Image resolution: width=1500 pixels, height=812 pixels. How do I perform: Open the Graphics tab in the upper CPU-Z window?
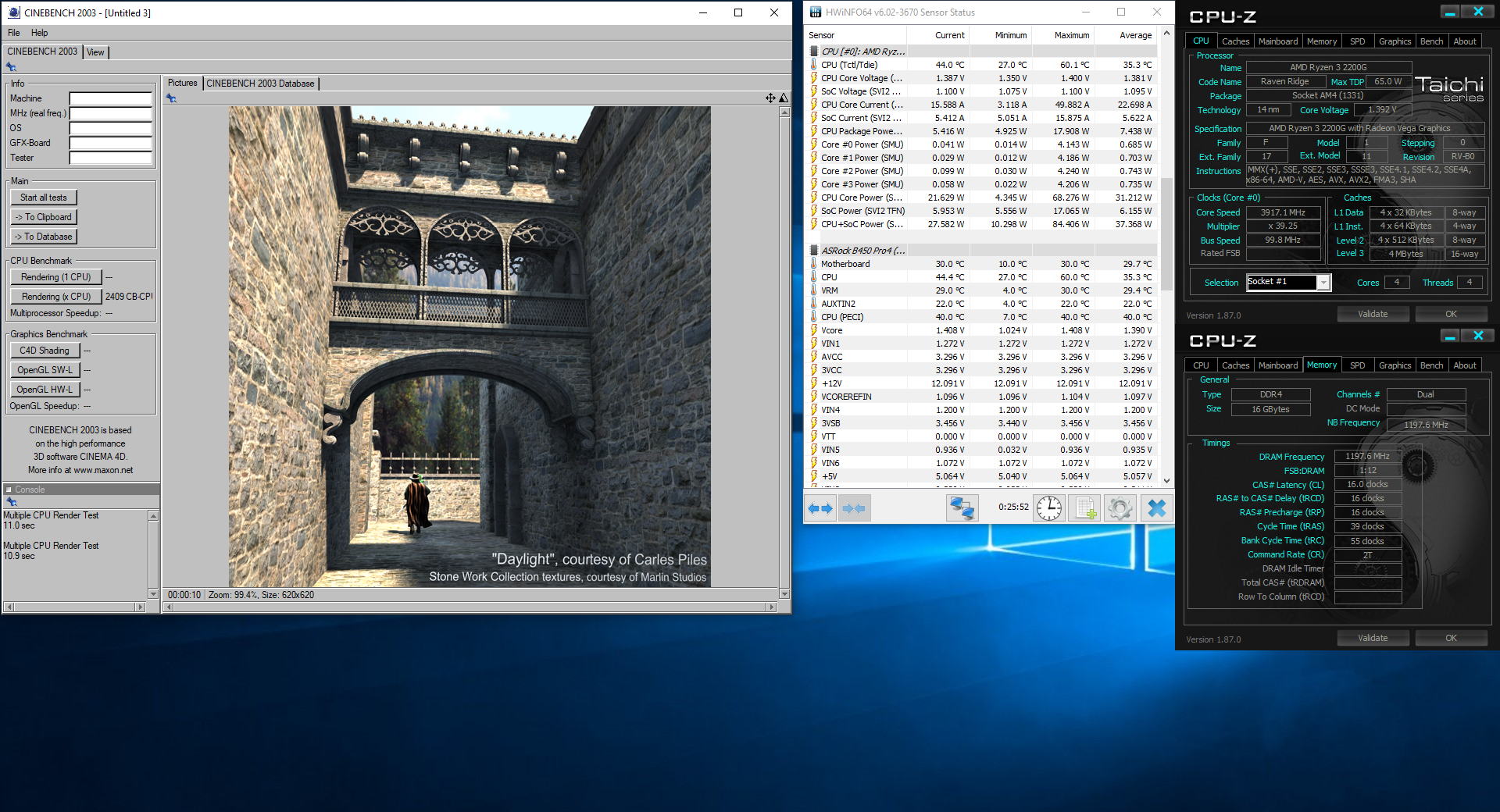tap(1395, 41)
